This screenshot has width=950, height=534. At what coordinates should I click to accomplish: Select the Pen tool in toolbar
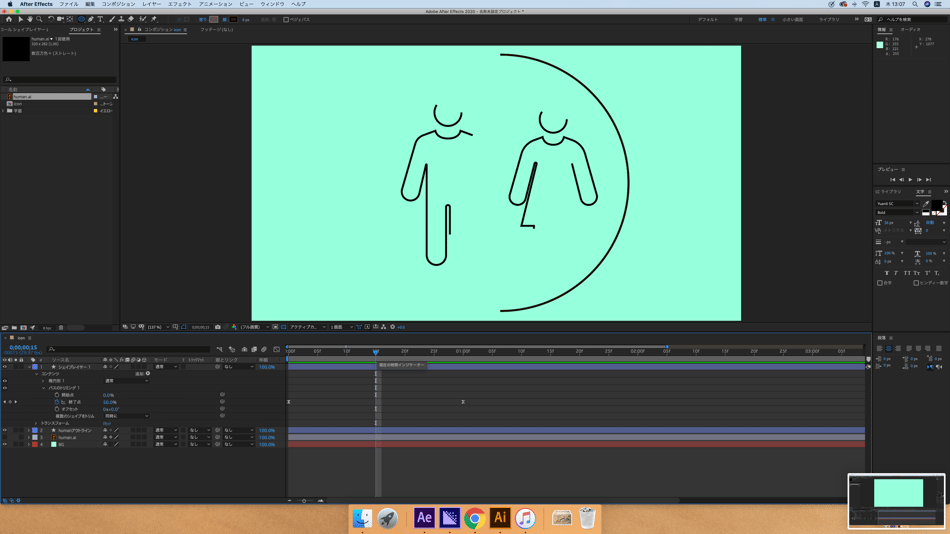pos(91,19)
